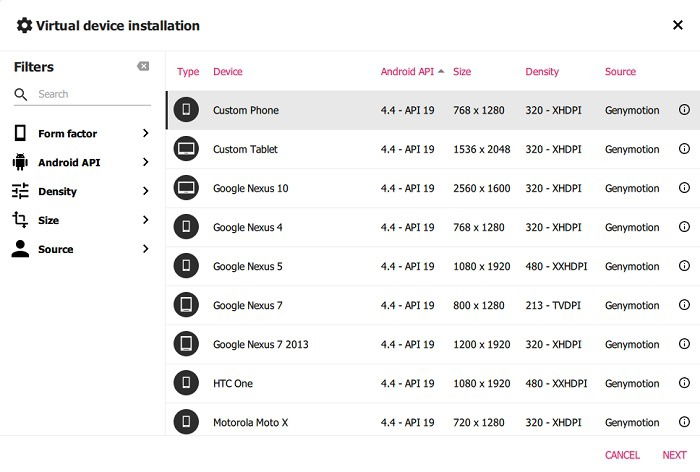Open info for Google Nexus 7 2013
Screen dimensions: 700x472
pyautogui.click(x=684, y=343)
